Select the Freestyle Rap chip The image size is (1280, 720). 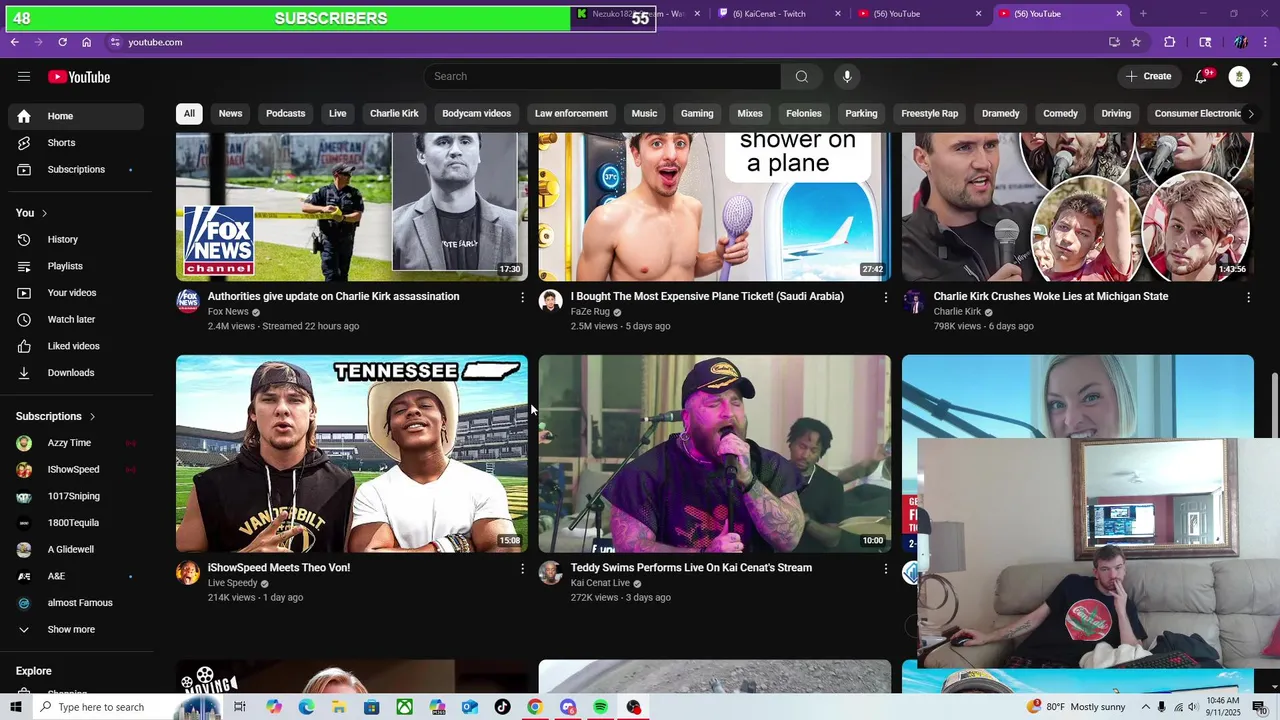[x=929, y=114]
